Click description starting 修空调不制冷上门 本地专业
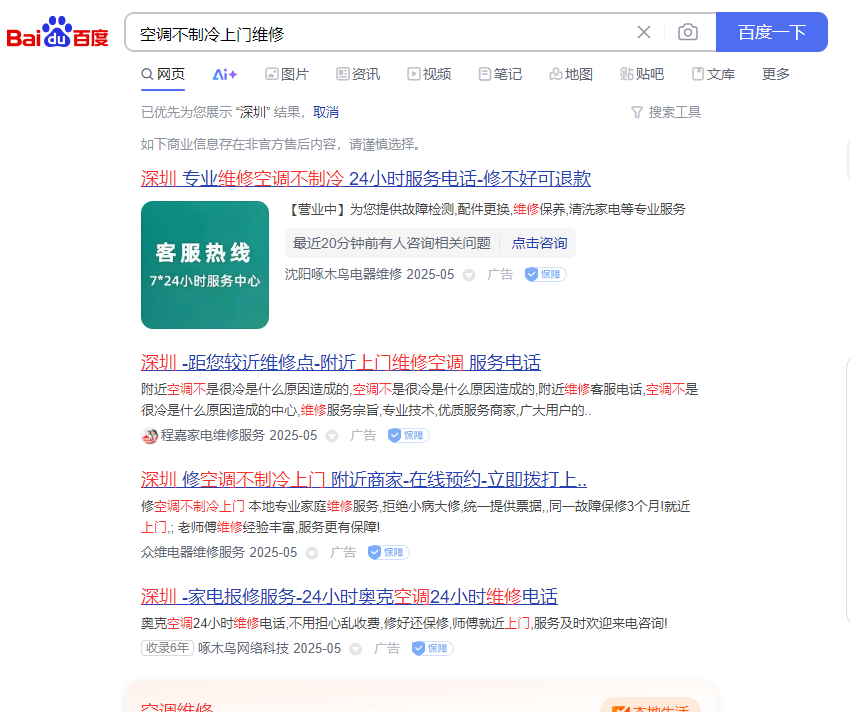Image resolution: width=850 pixels, height=712 pixels. (416, 517)
